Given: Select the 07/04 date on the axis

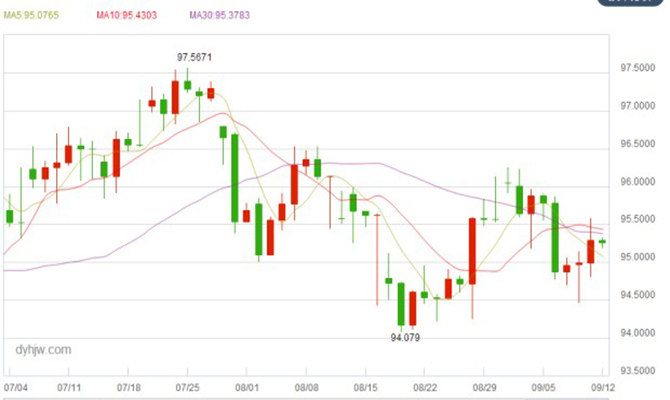Looking at the screenshot, I should [16, 385].
